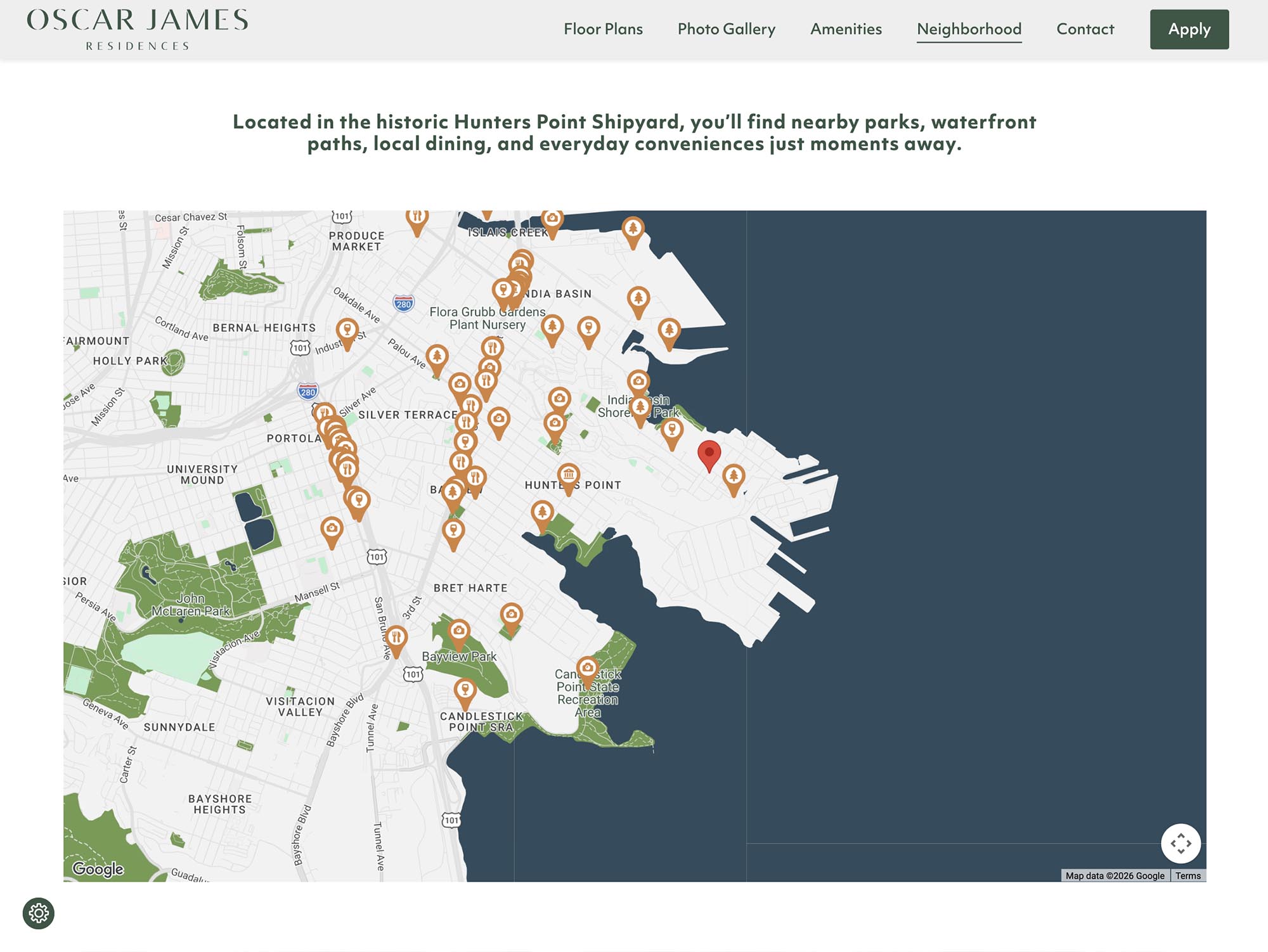Click camera marker east of Bret Harte label

coord(511,620)
